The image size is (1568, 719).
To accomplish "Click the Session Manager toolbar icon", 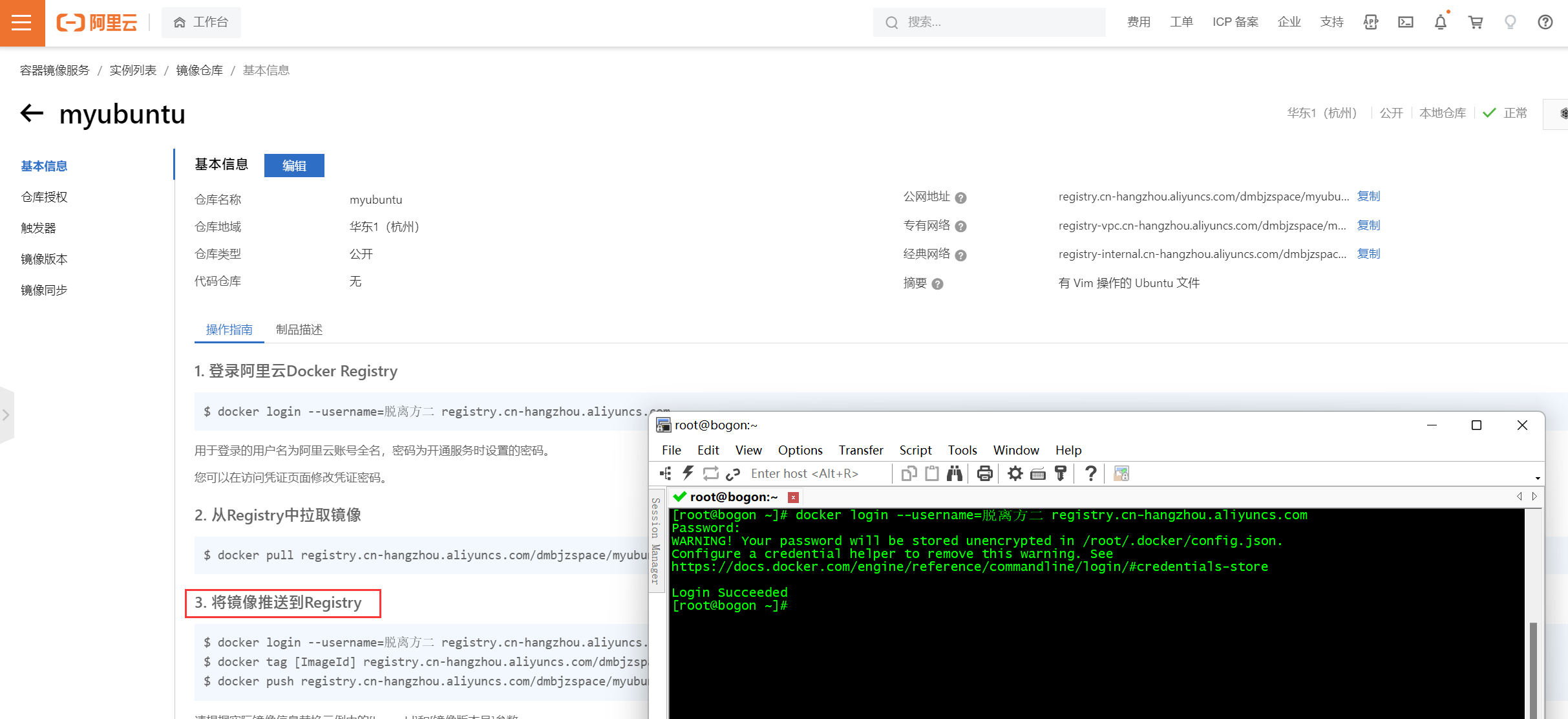I will tap(666, 473).
